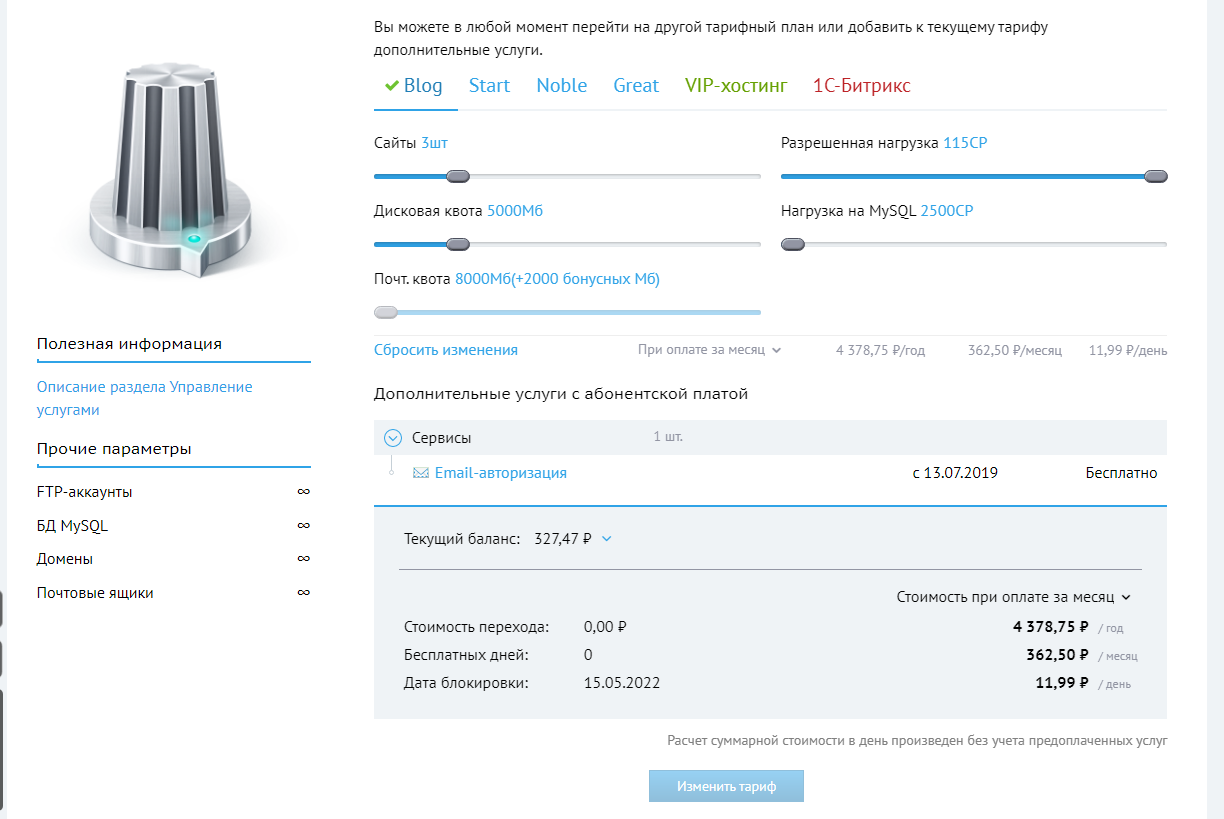
Task: Collapse the Сервисы section with circle chevron
Action: point(393,438)
